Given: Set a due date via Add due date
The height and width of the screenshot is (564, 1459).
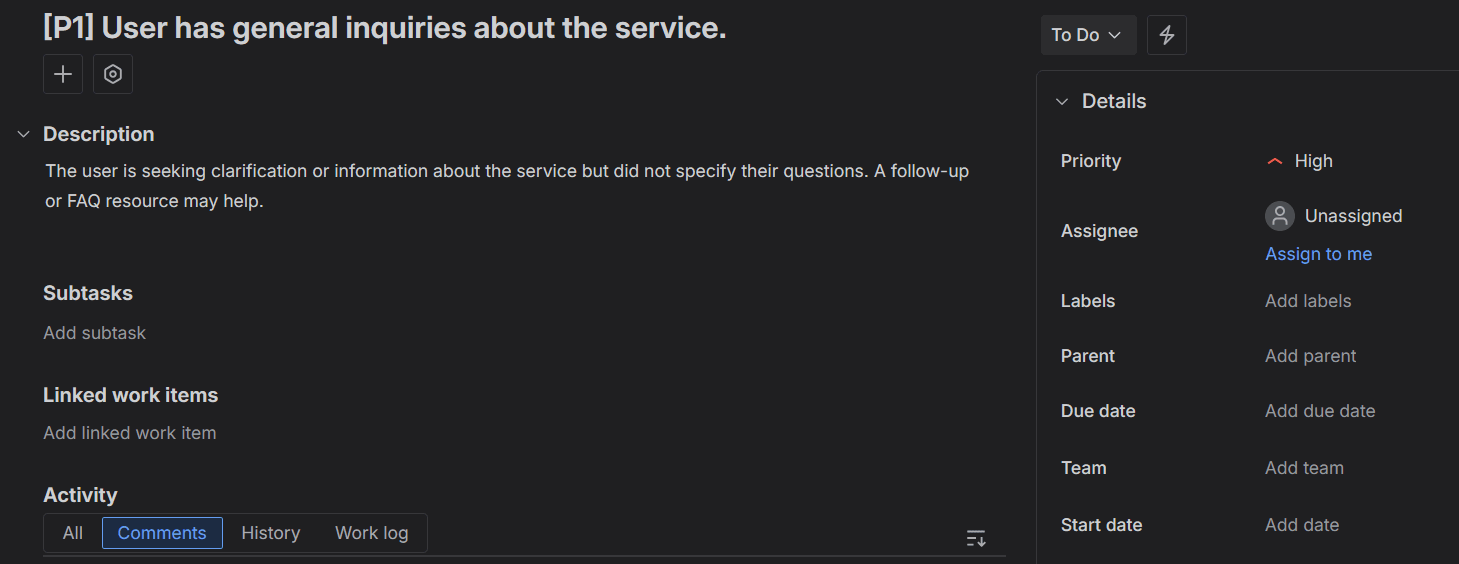Looking at the screenshot, I should click(1320, 411).
